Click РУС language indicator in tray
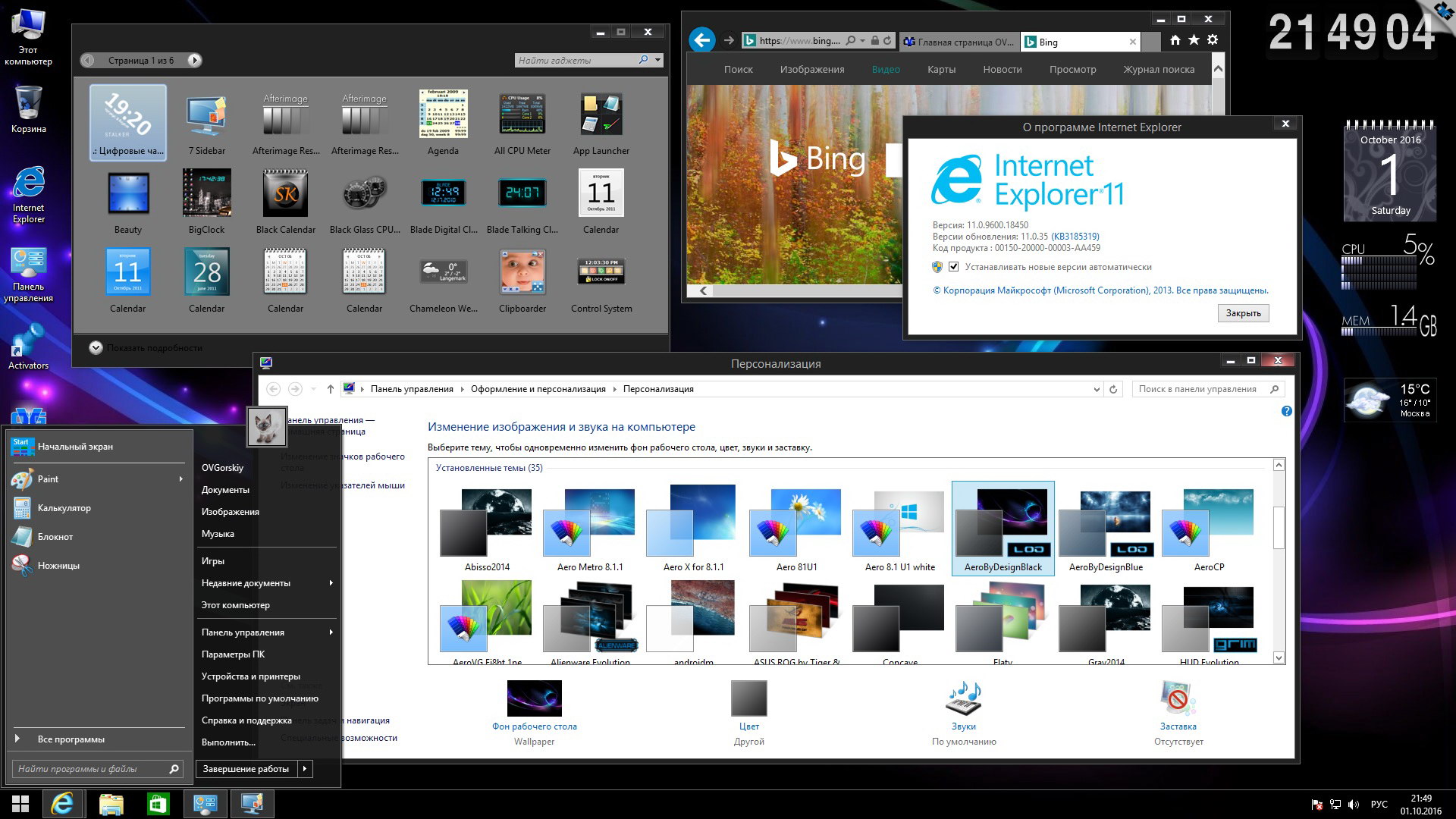This screenshot has width=1456, height=819. [1379, 805]
